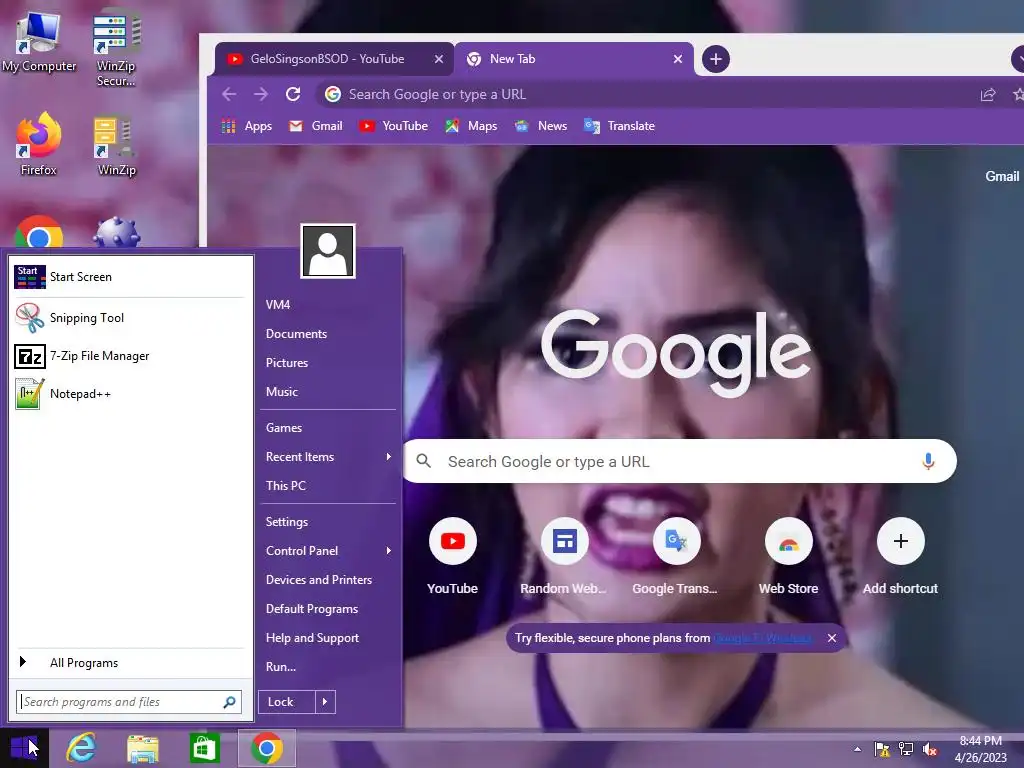Open the Translate bookmark
The image size is (1024, 768).
[x=619, y=126]
